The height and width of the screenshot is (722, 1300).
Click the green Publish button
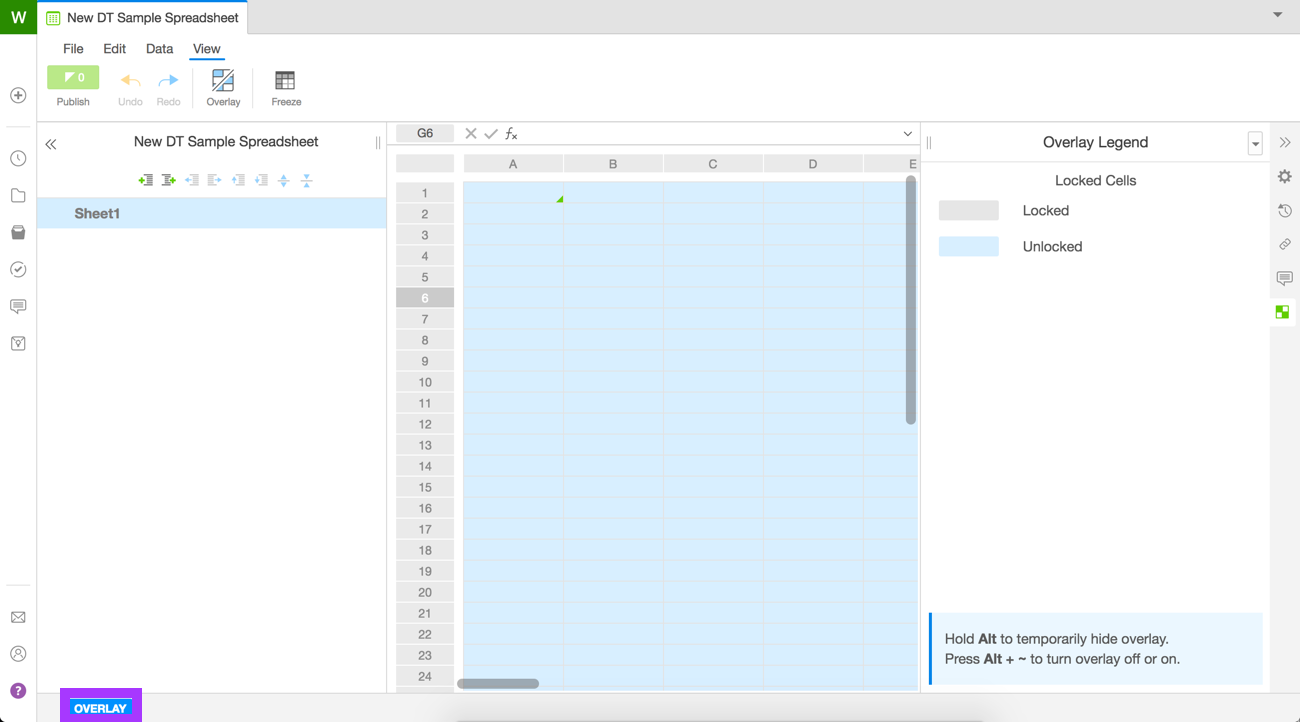[x=73, y=78]
